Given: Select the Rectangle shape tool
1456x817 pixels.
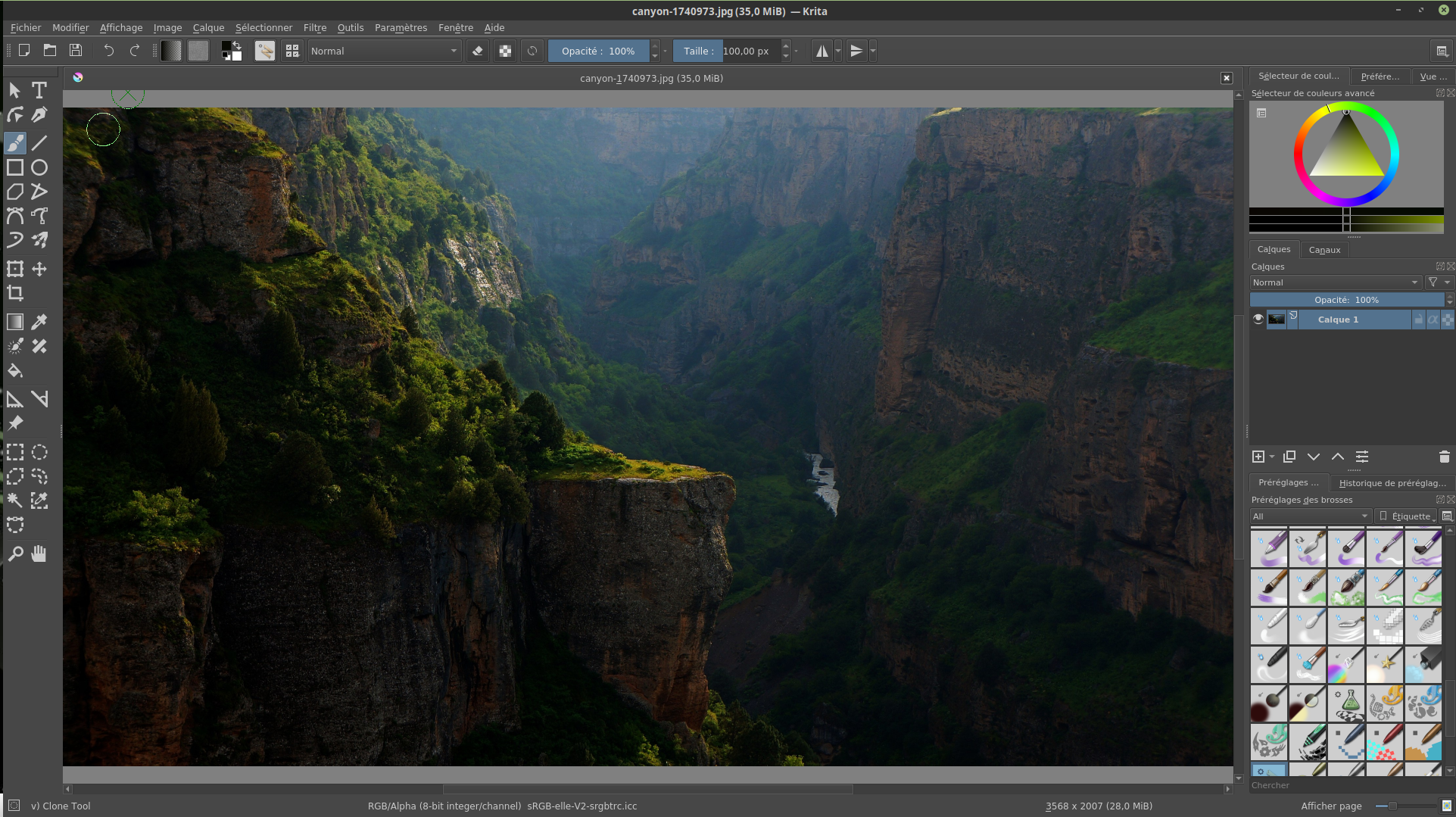Looking at the screenshot, I should (x=15, y=167).
